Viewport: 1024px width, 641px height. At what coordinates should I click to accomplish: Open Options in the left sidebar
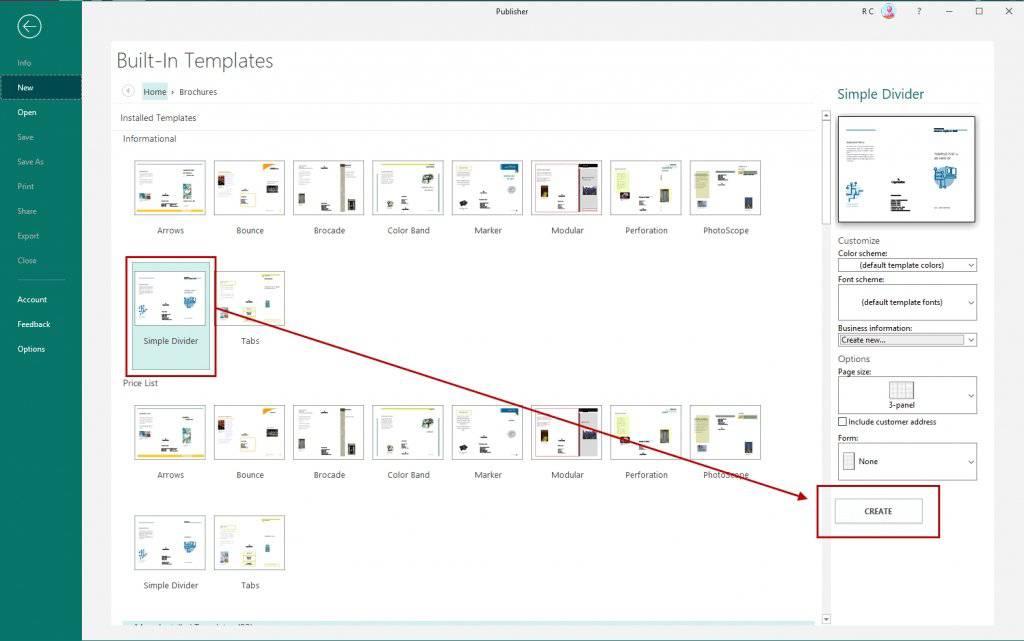[x=31, y=349]
